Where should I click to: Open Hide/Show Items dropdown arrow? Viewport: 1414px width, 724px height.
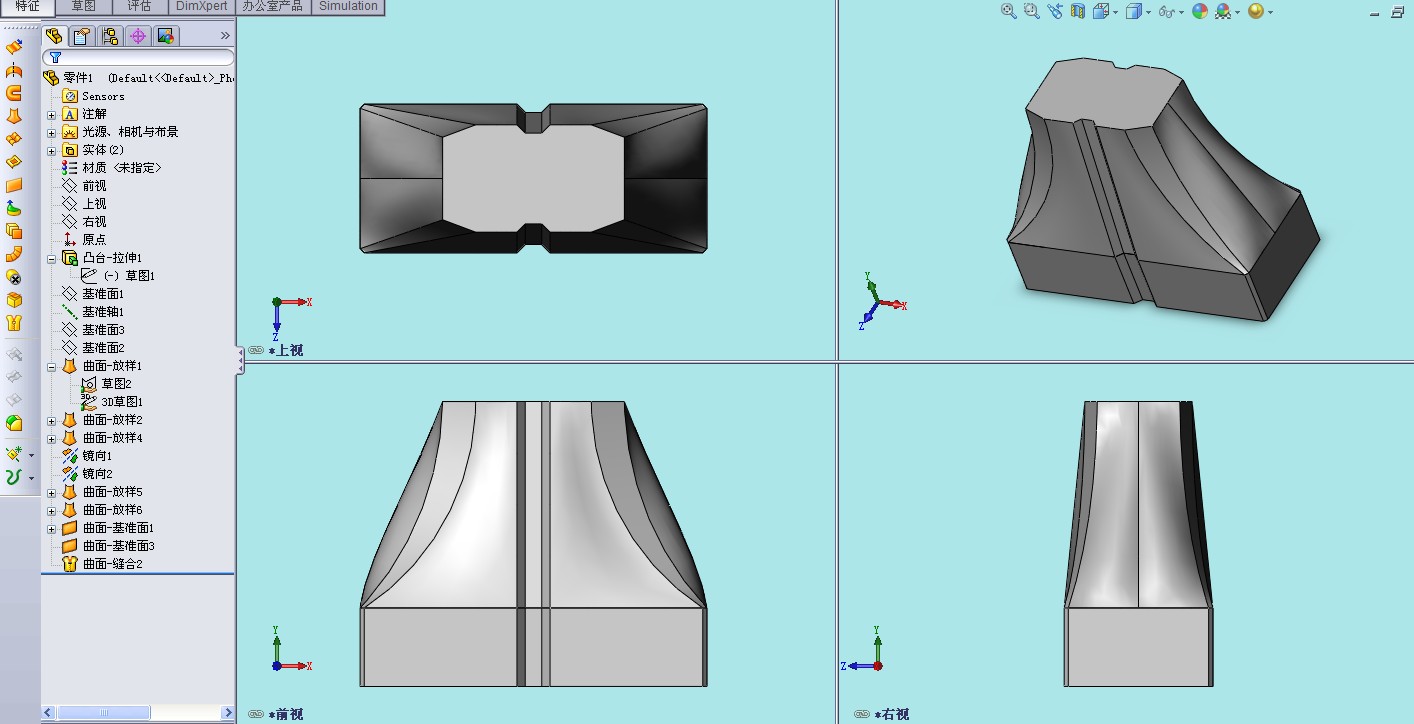click(1181, 12)
